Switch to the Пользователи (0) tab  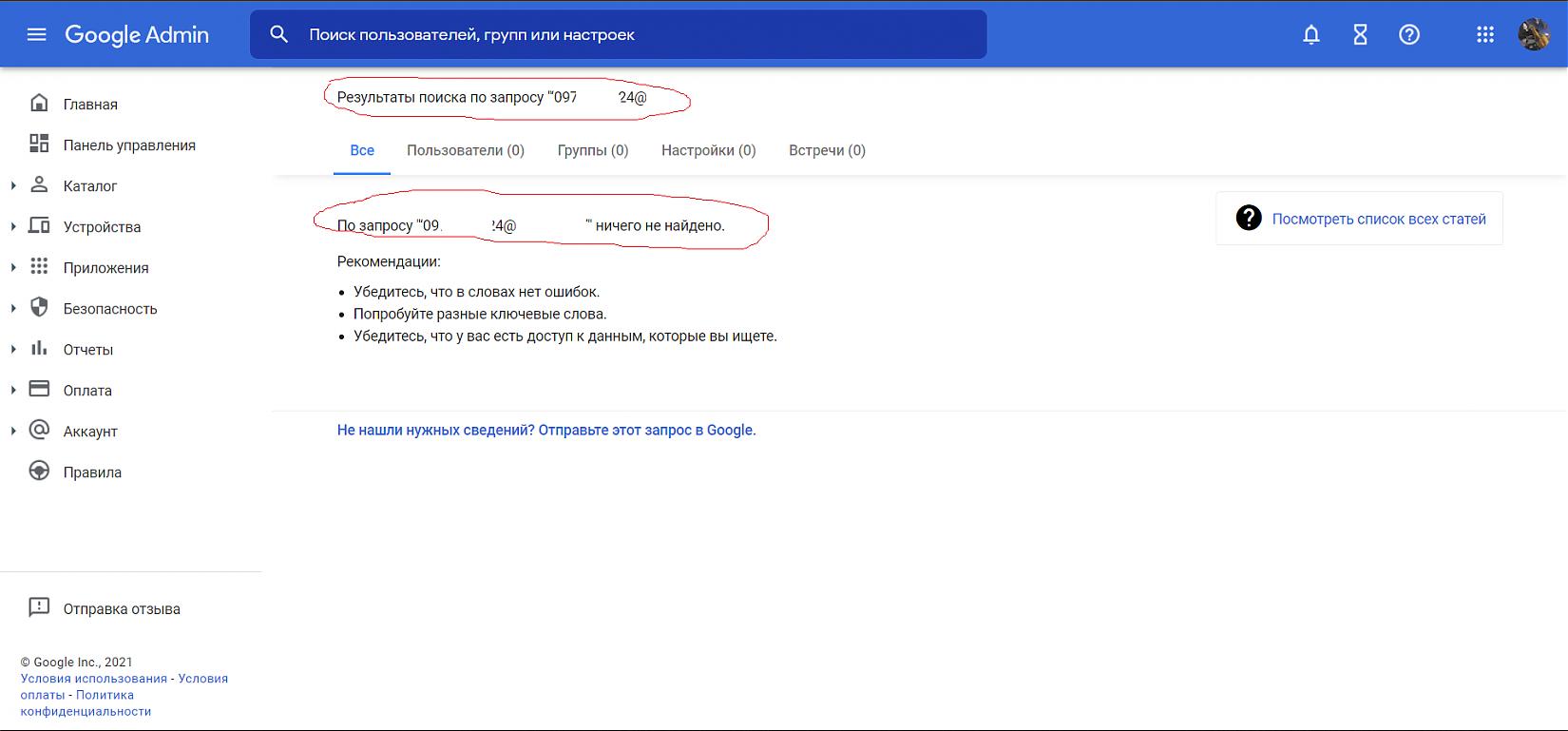pyautogui.click(x=466, y=150)
